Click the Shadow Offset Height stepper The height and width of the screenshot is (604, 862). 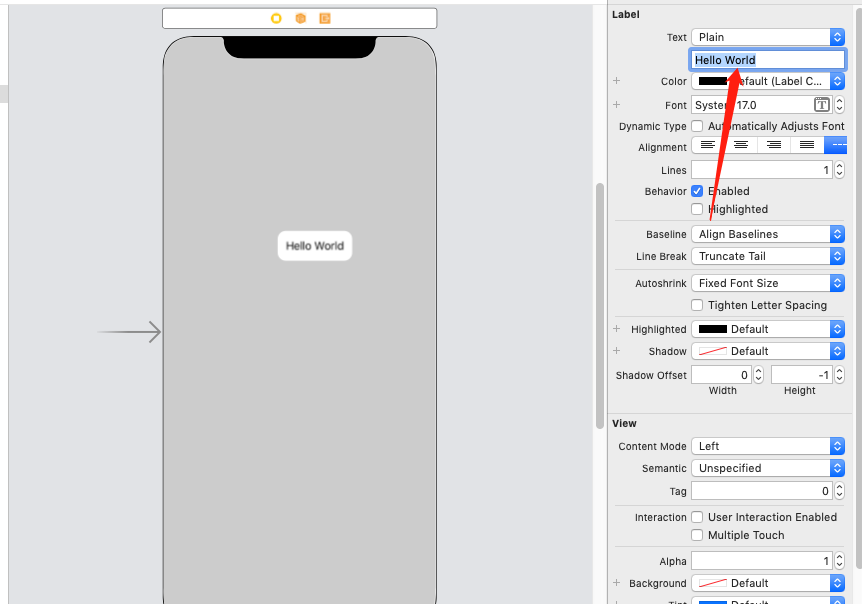coord(839,375)
